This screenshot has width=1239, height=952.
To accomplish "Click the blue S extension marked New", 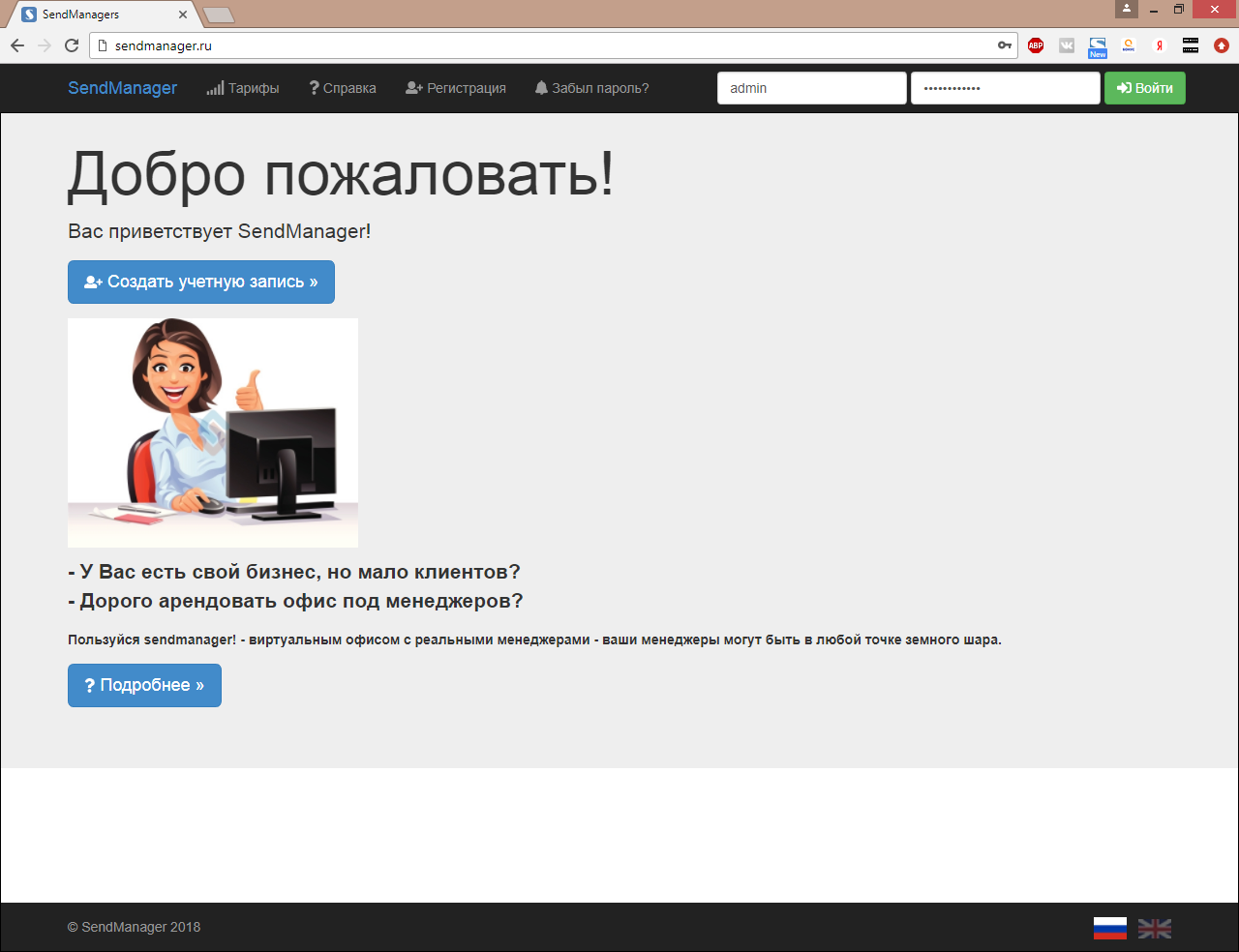I will click(1098, 46).
